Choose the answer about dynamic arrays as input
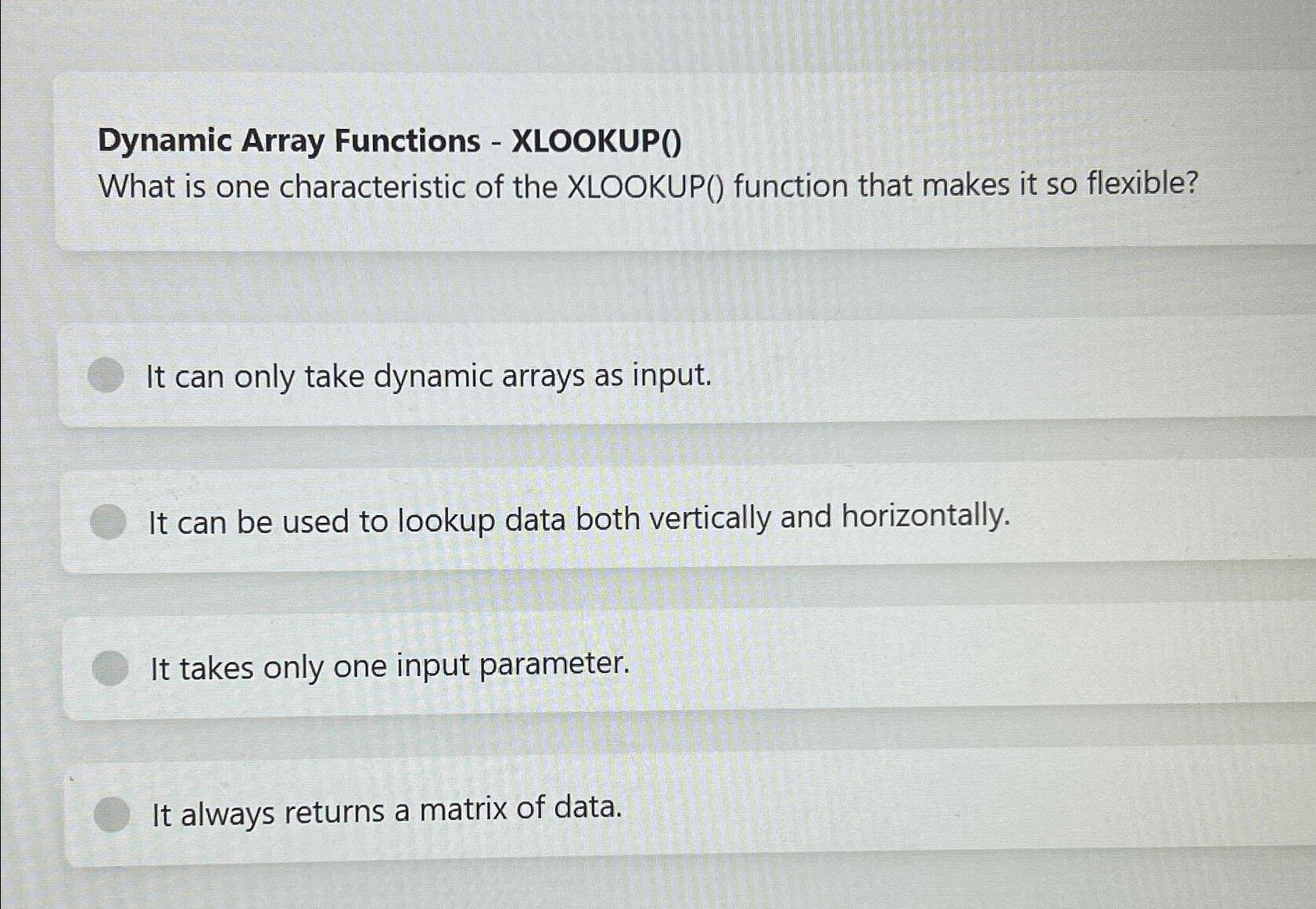1316x909 pixels. tap(427, 378)
